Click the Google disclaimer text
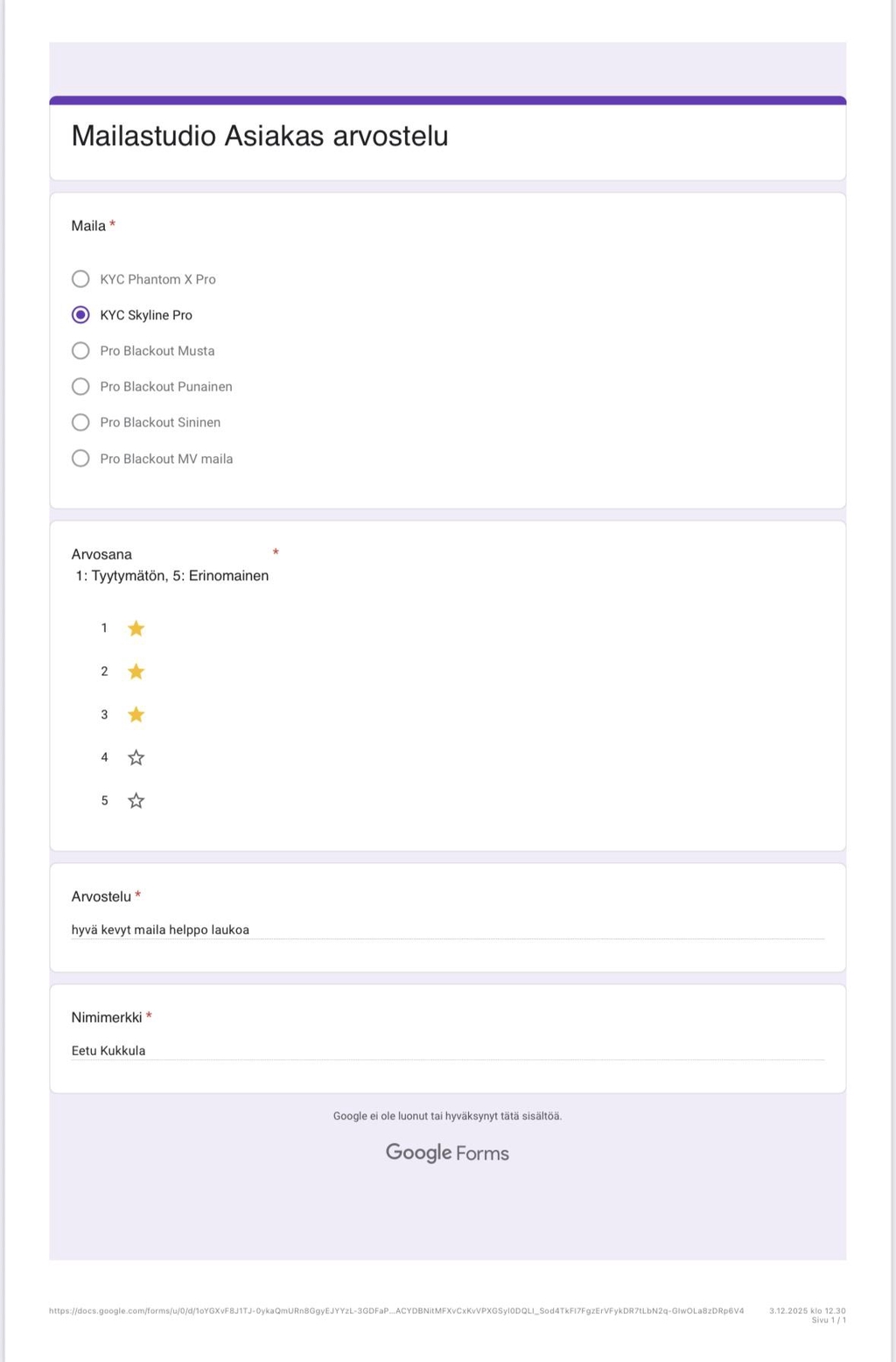The image size is (896, 1362). [447, 1116]
